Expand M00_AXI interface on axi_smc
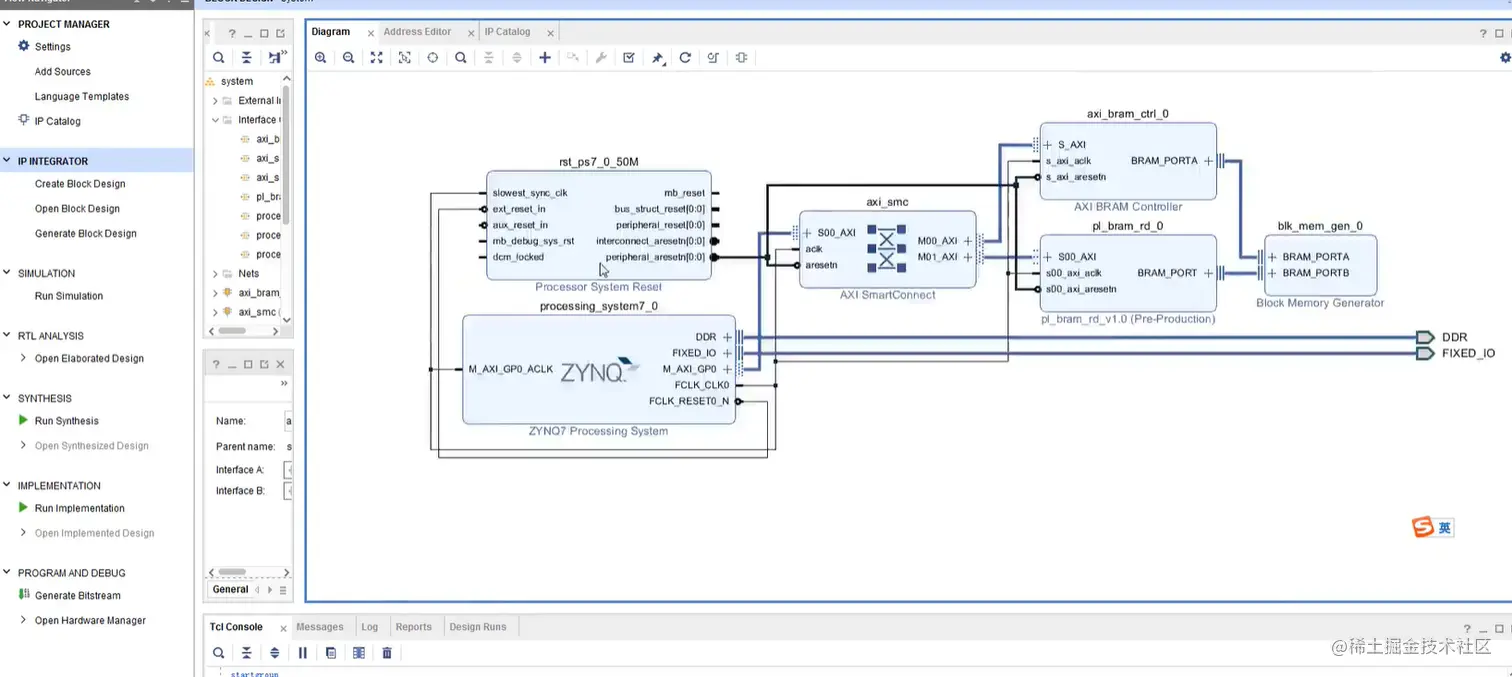Screen dimensions: 1512x677 (967, 241)
